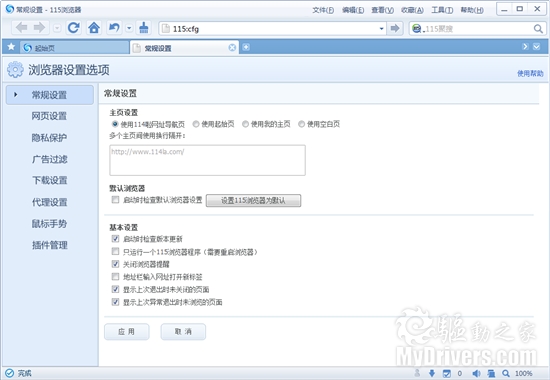Image resolution: width=550 pixels, height=380 pixels.
Task: Click the 应用 button
Action: [127, 332]
